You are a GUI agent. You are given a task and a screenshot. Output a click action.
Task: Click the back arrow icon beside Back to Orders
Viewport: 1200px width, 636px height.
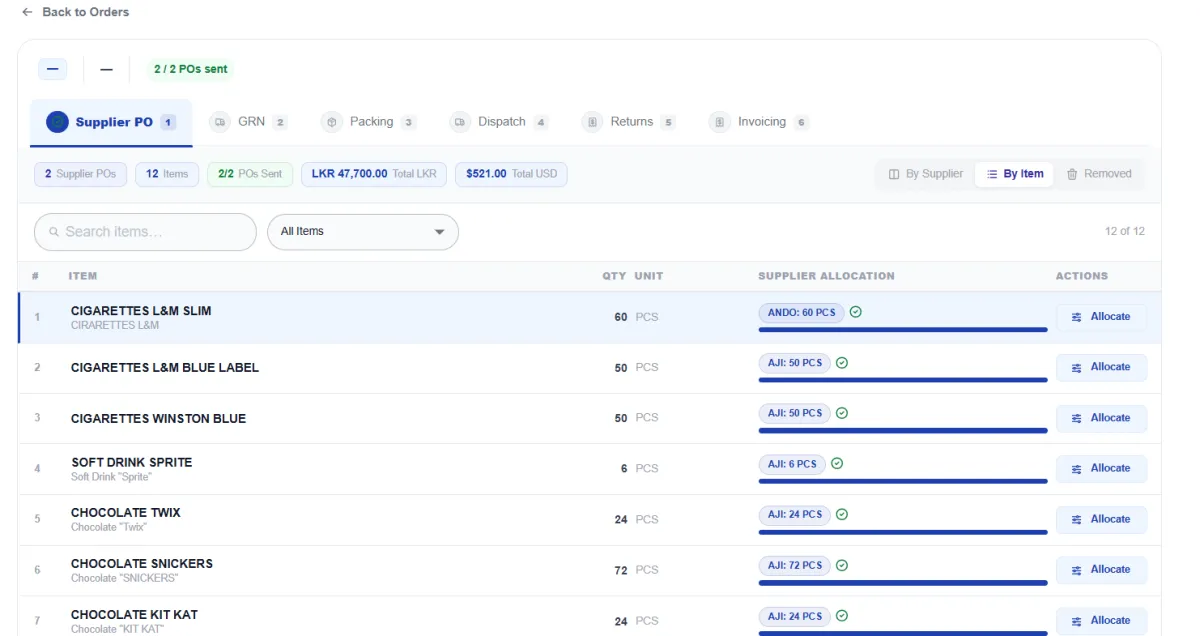[27, 12]
